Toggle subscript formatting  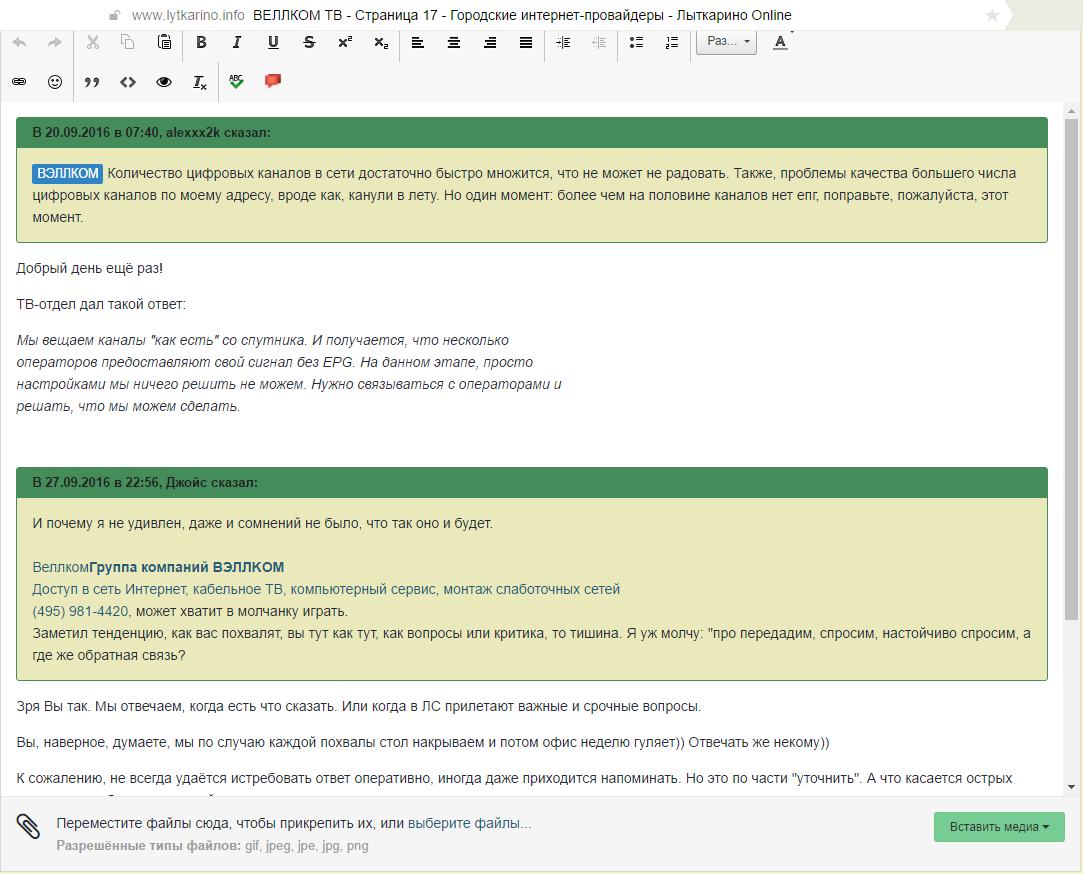(x=381, y=43)
